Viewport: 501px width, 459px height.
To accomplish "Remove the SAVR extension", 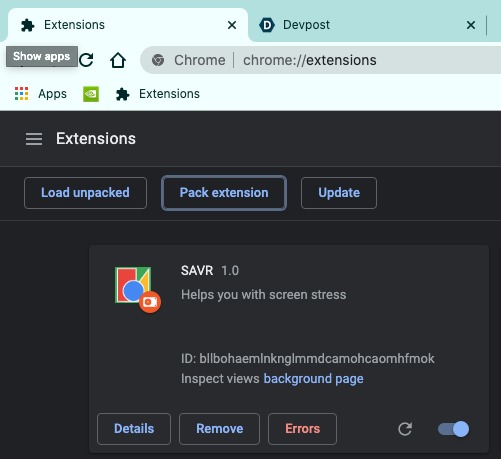I will 219,429.
